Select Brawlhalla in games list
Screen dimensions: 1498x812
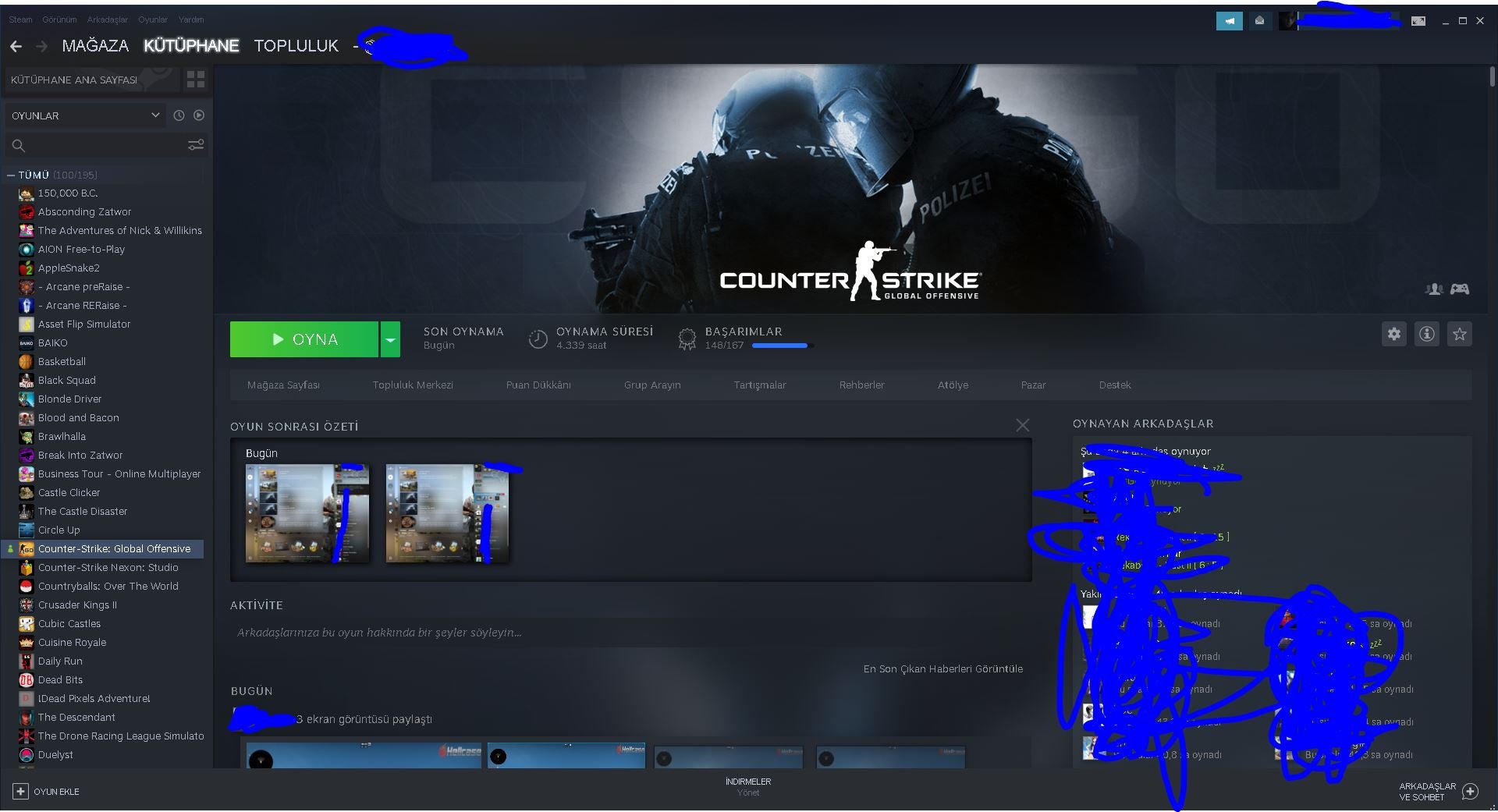(62, 437)
